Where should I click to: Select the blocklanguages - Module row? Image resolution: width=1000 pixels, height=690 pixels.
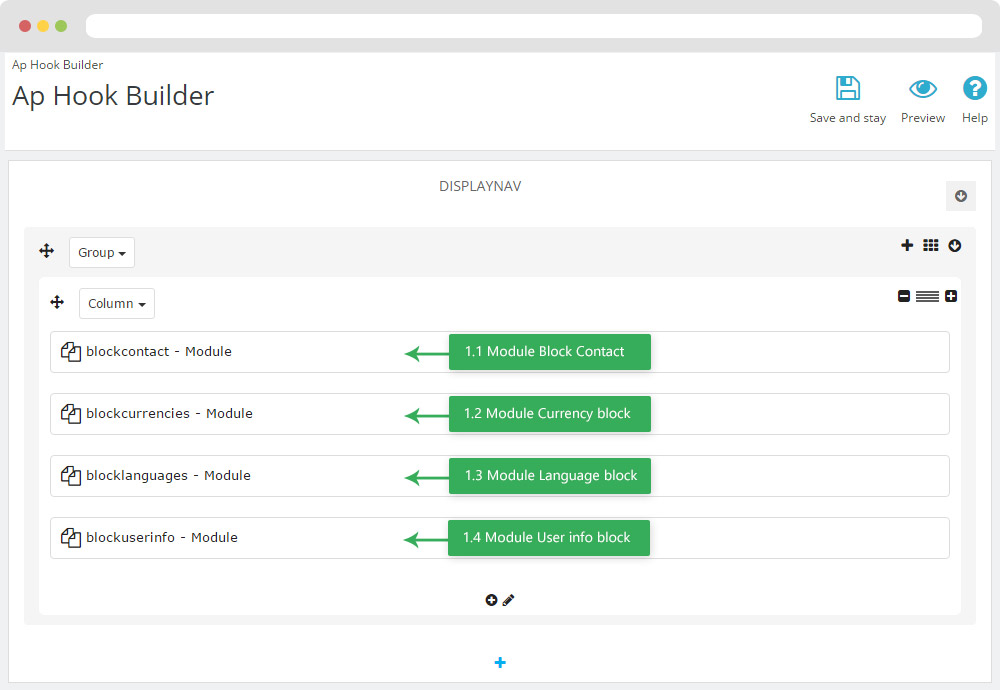(x=499, y=476)
